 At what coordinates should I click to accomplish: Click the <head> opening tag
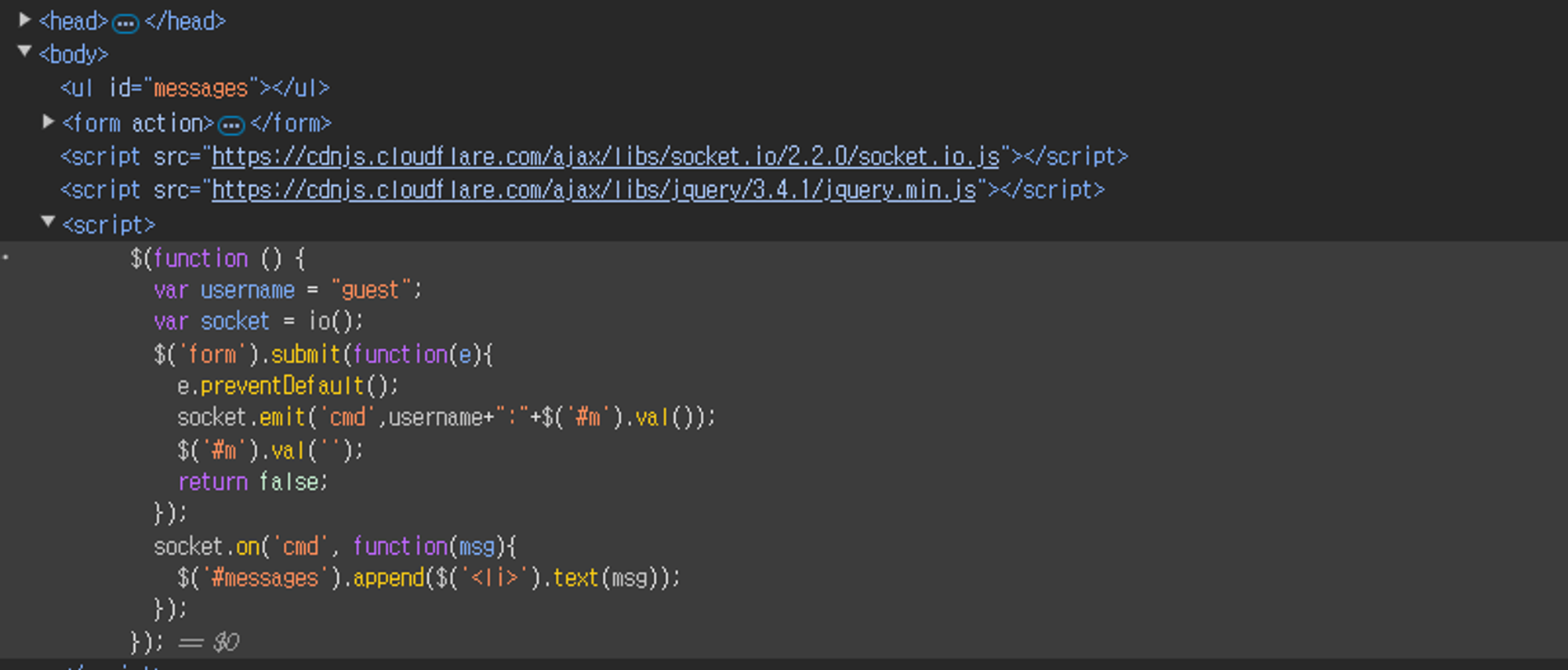click(x=74, y=22)
